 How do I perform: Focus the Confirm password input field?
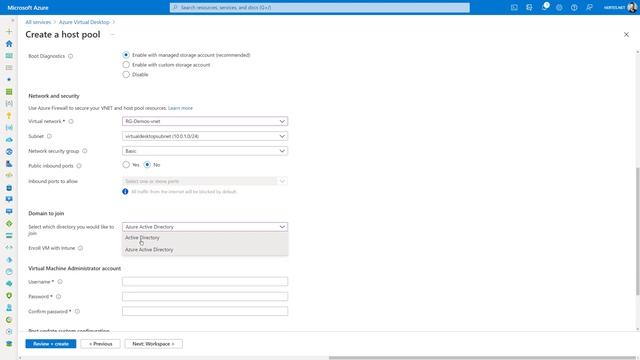[205, 311]
